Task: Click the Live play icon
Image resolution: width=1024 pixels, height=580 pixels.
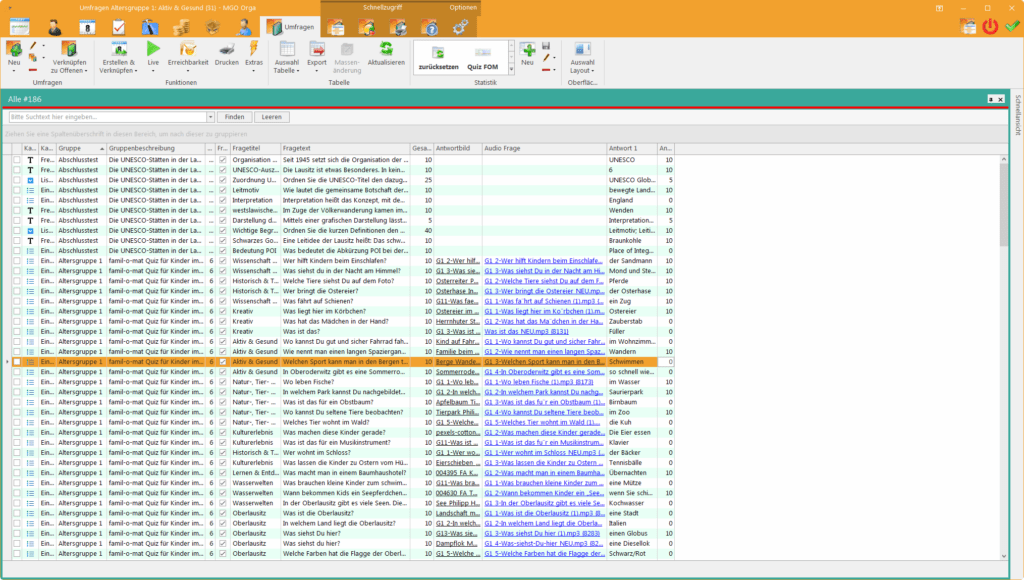Action: click(153, 49)
